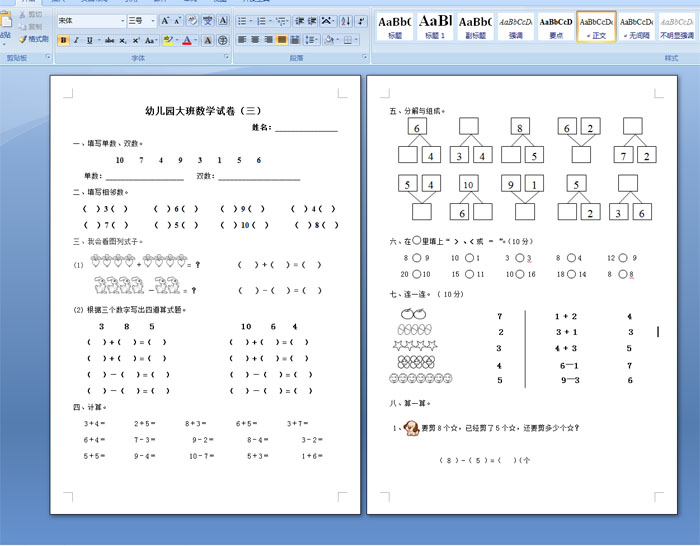This screenshot has width=700, height=546.
Task: Click Decrease Indent icon
Action: 300,21
